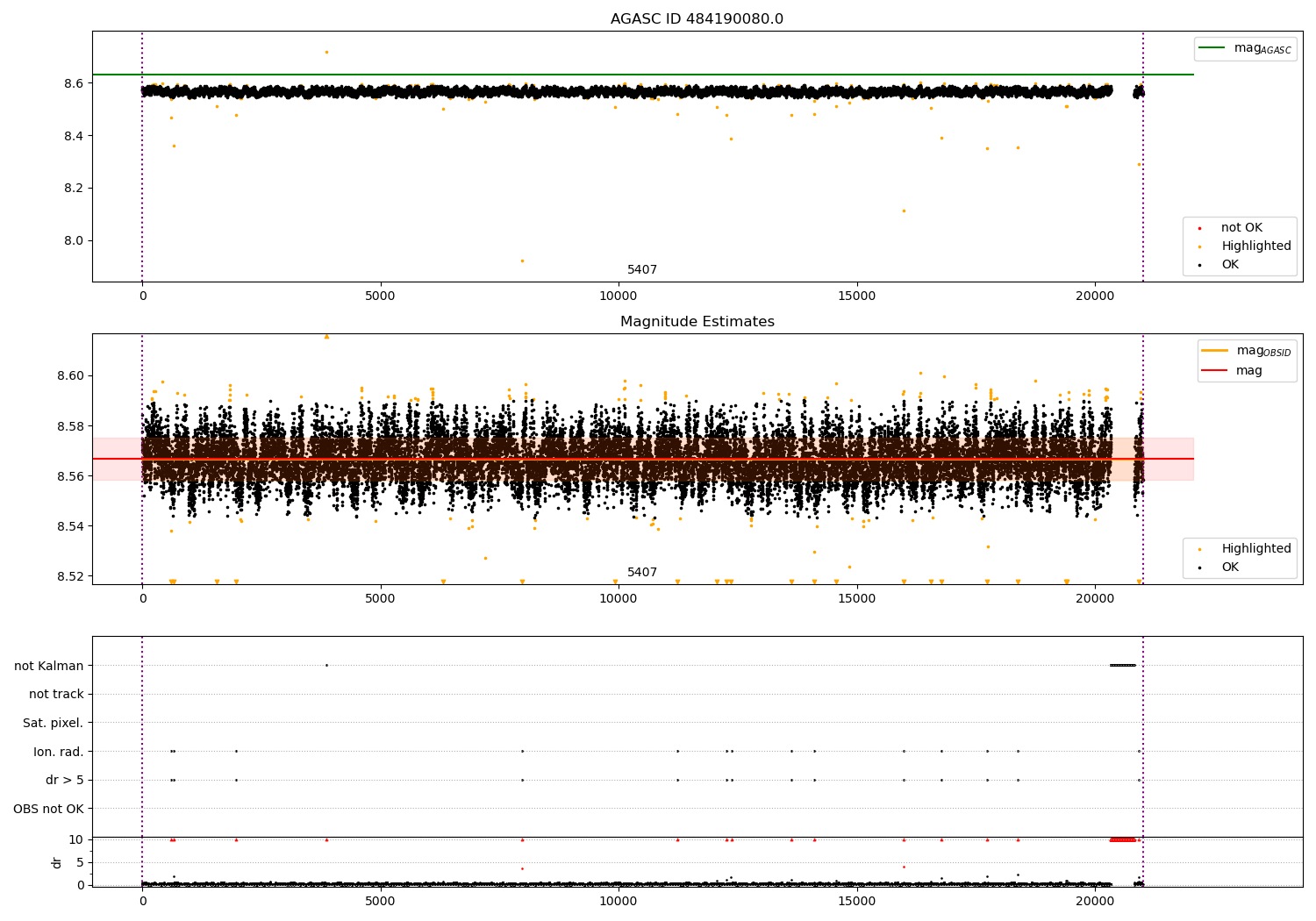This screenshot has height=921, width=1316.
Task: Select the mag AGASC legend label in top plot
Action: 1262,48
